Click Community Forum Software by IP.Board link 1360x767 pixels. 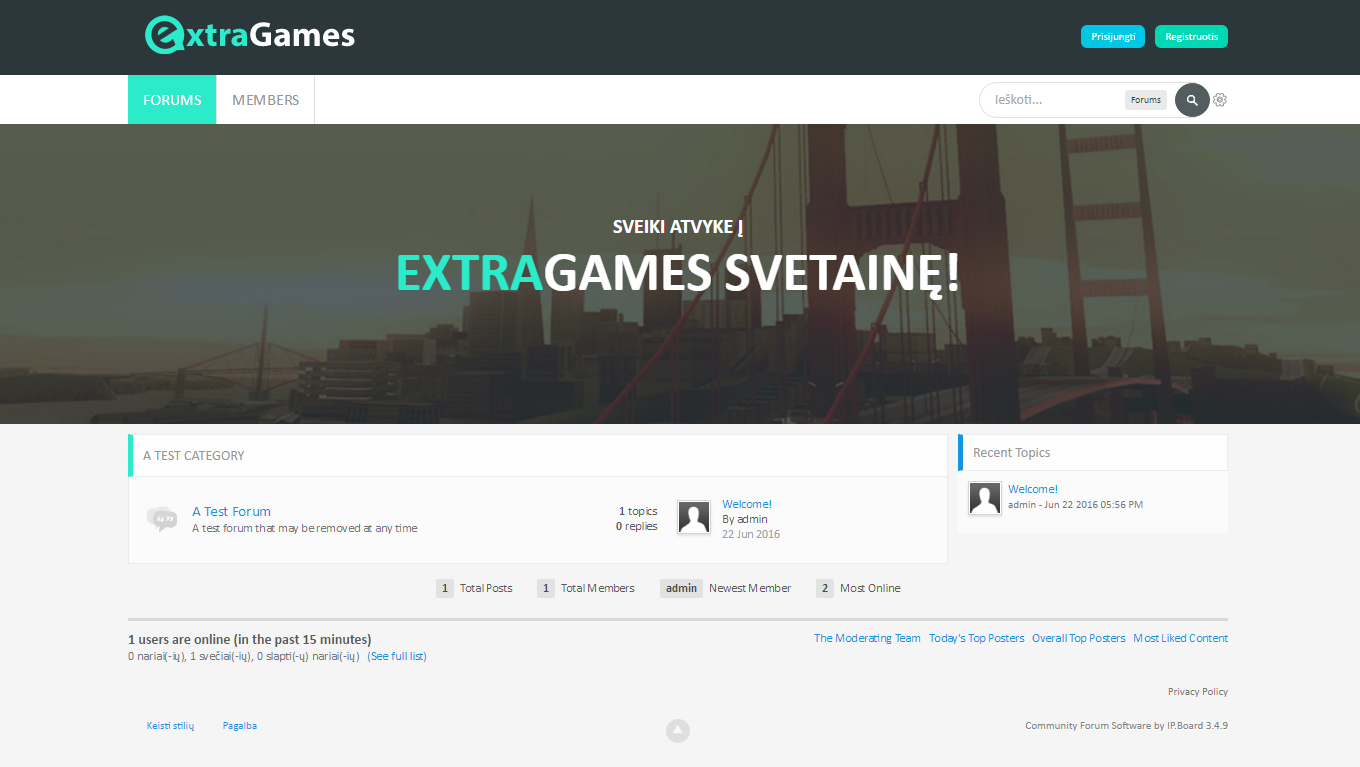1126,725
